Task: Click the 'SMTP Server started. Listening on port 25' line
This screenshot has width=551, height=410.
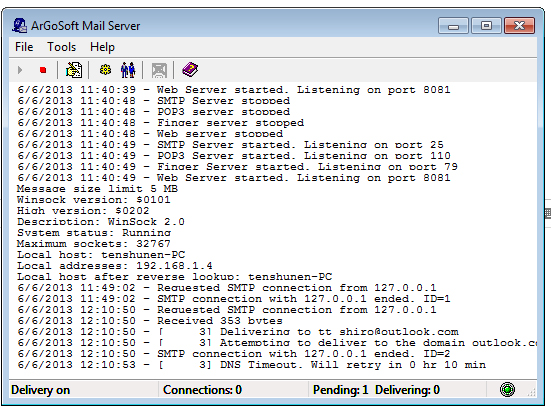Action: coord(231,145)
